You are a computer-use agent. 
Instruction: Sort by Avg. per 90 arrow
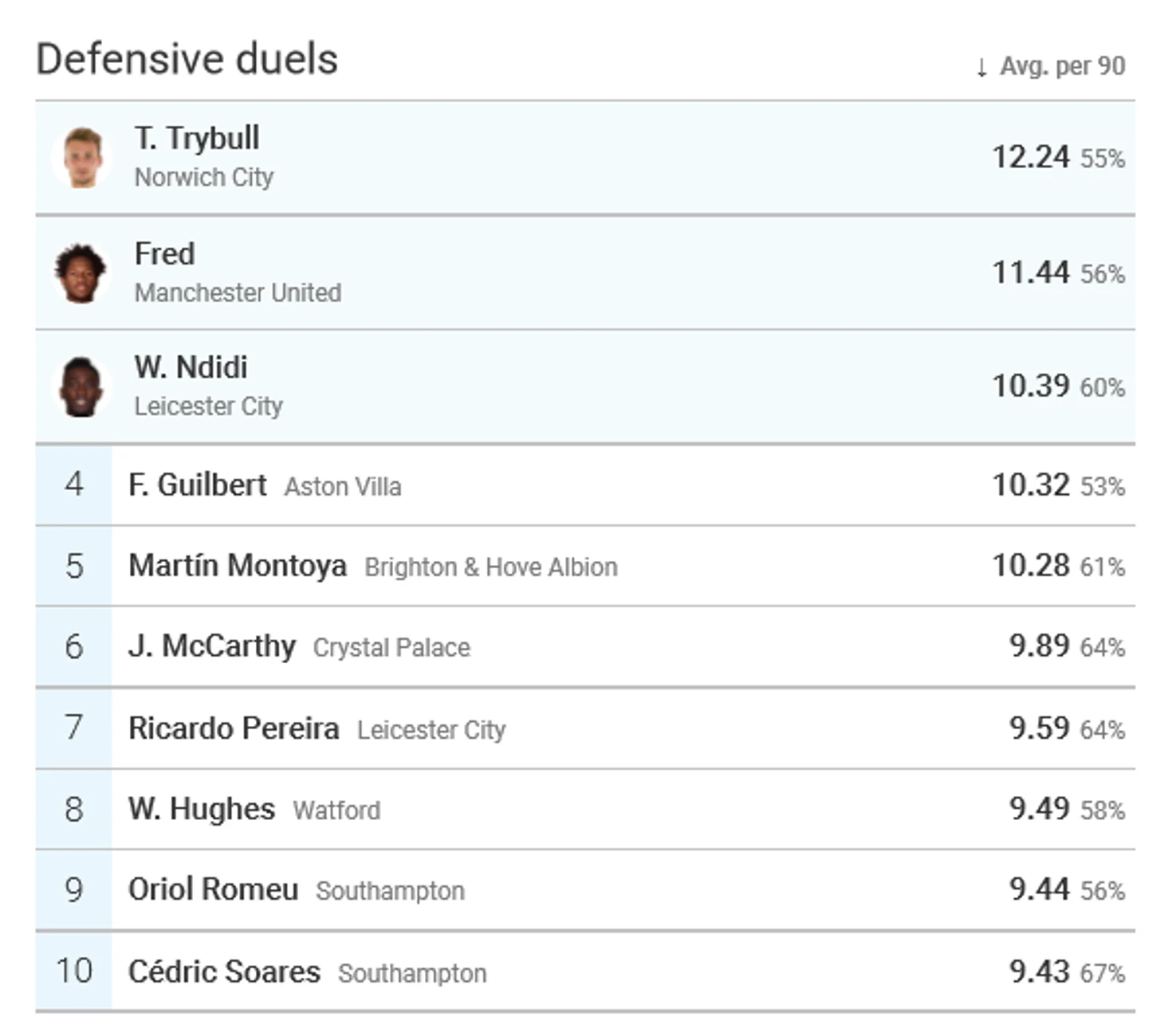(x=981, y=67)
